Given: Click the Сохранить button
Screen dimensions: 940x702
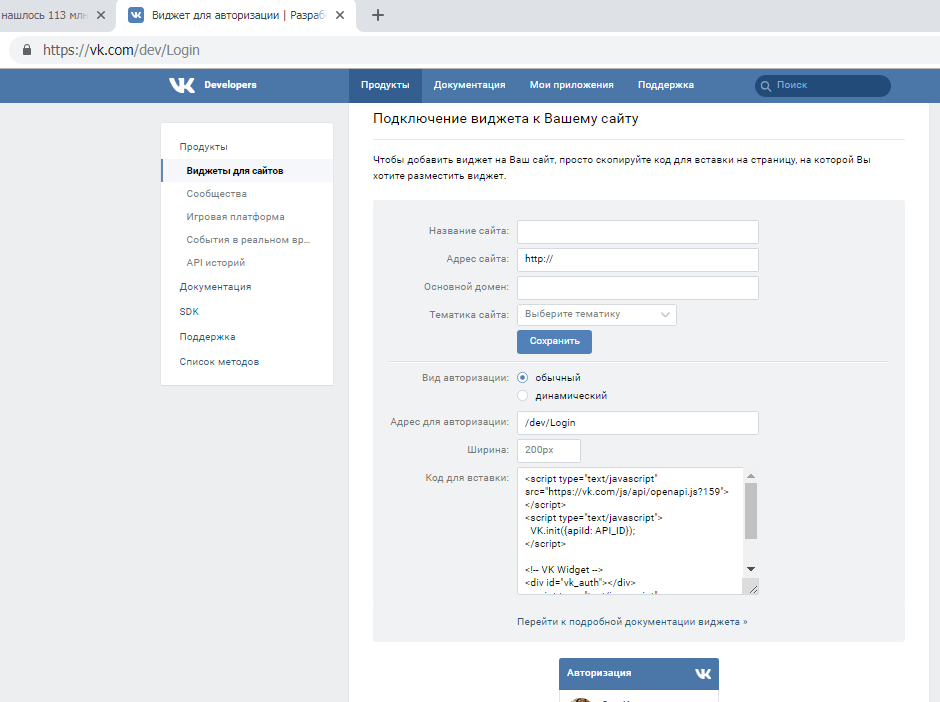Looking at the screenshot, I should pyautogui.click(x=555, y=341).
